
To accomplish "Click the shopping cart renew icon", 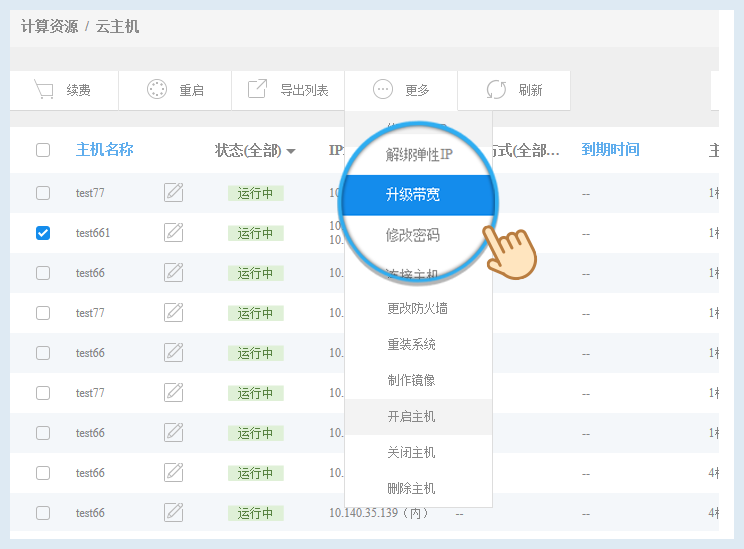I will point(43,90).
